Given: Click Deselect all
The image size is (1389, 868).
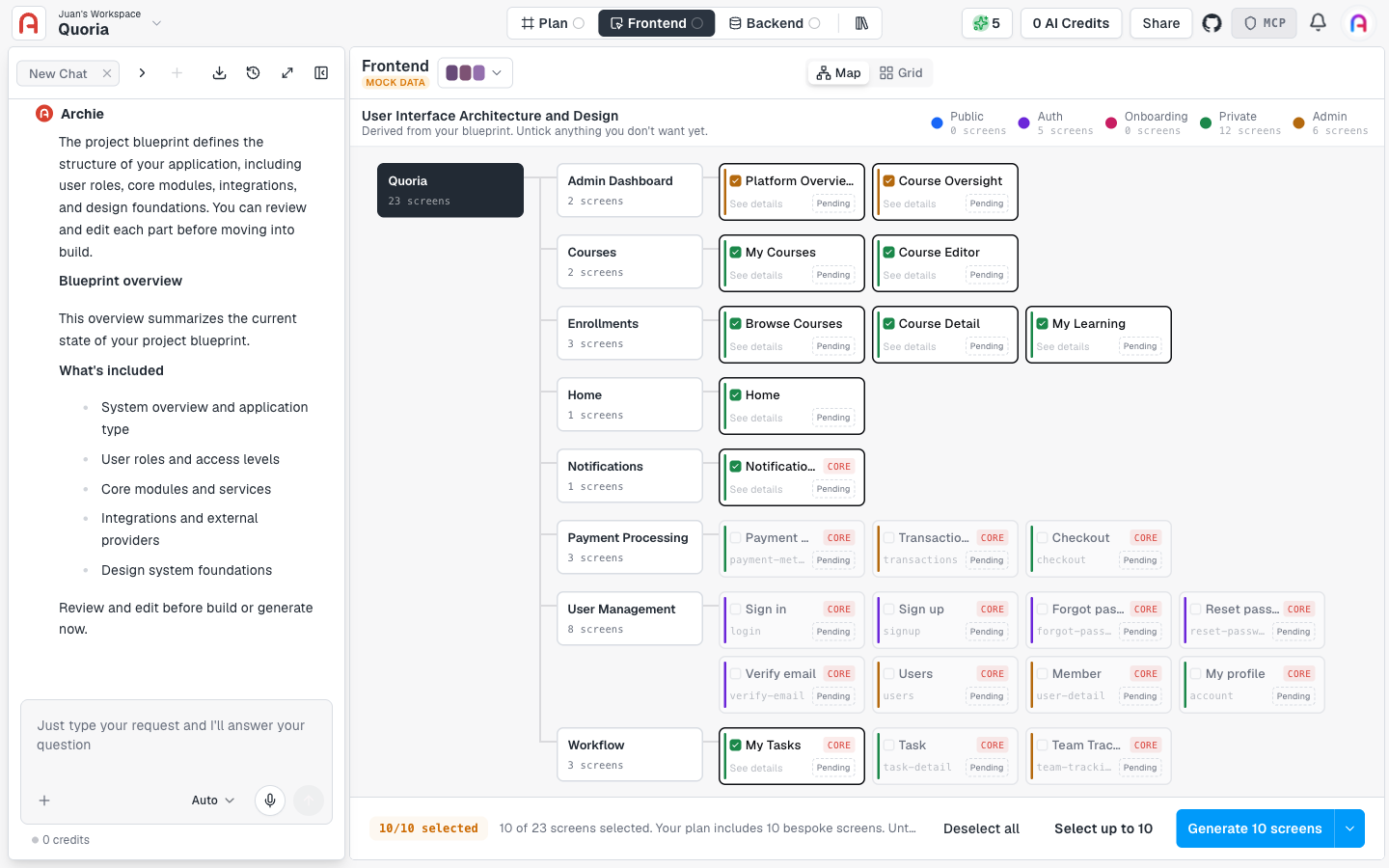Looking at the screenshot, I should [x=981, y=828].
